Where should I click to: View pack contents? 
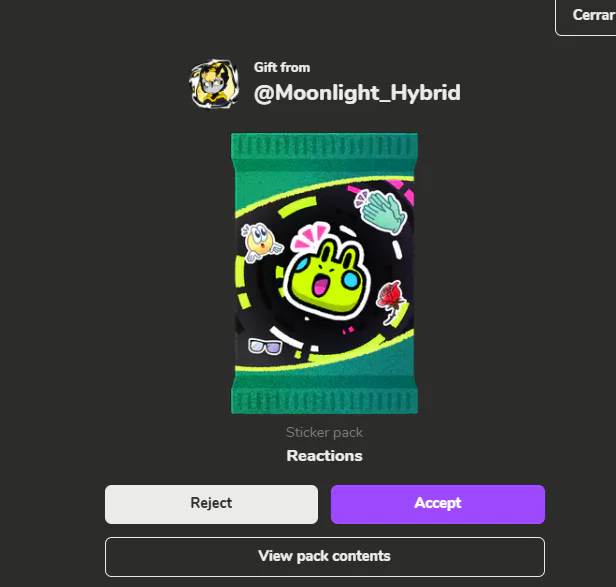[324, 557]
